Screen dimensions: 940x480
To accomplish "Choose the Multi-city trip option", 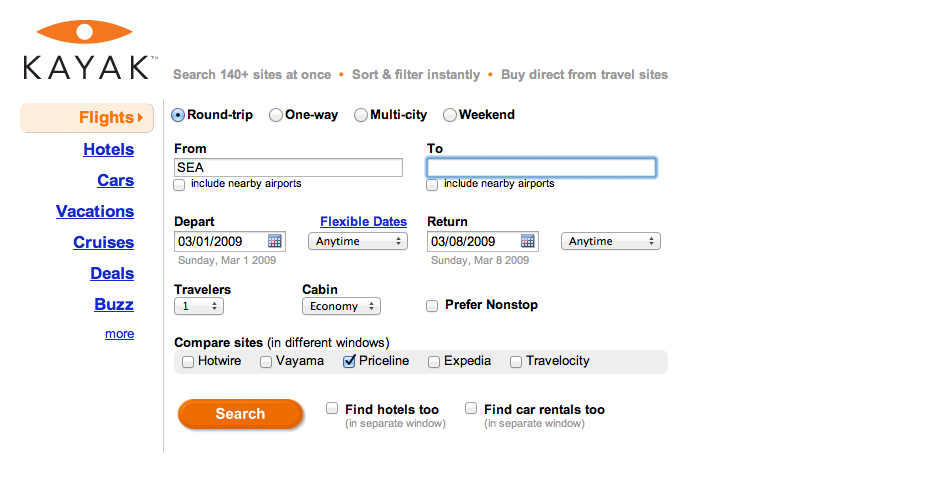I will 361,115.
